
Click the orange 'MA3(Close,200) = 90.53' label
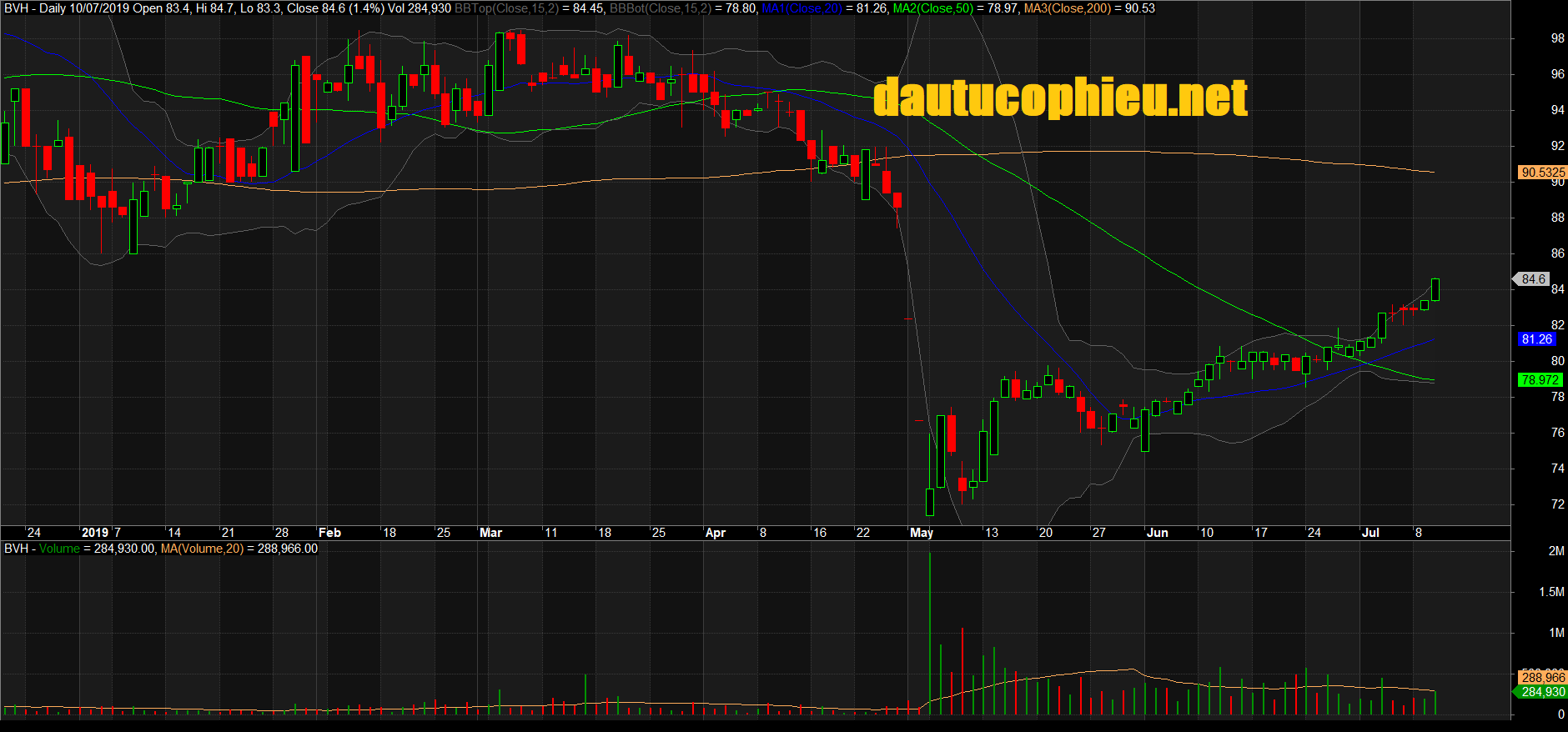(x=1089, y=8)
